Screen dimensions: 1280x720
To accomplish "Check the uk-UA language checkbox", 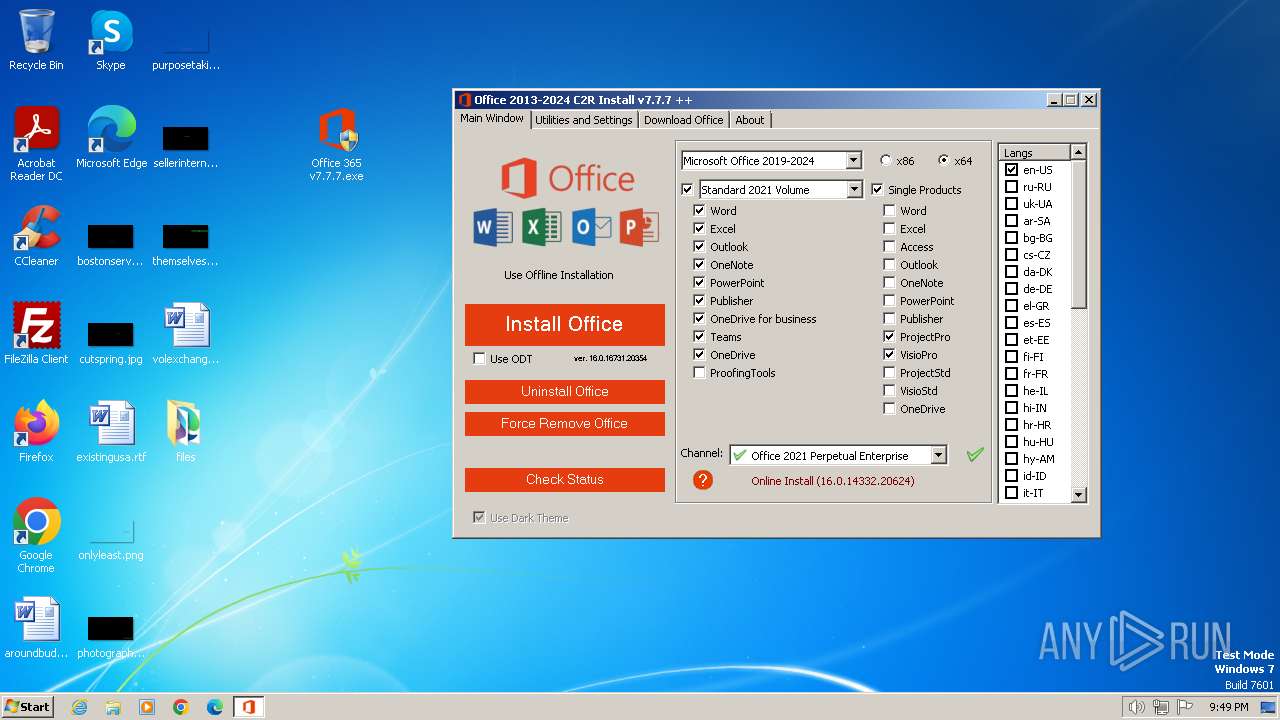I will click(1012, 204).
